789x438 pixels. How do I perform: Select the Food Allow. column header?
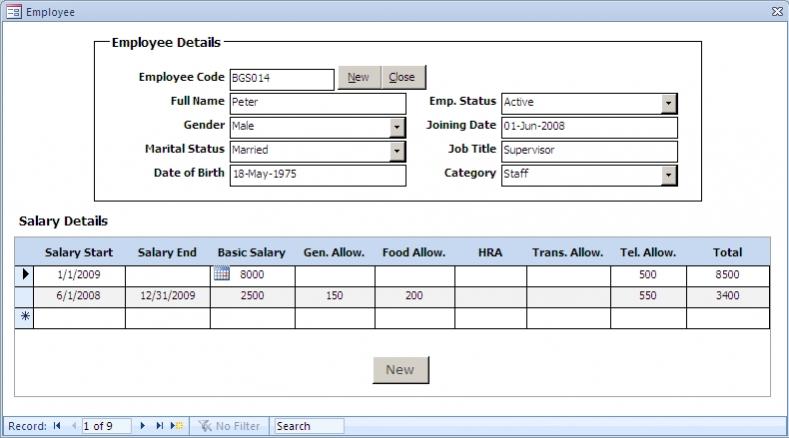(x=414, y=252)
